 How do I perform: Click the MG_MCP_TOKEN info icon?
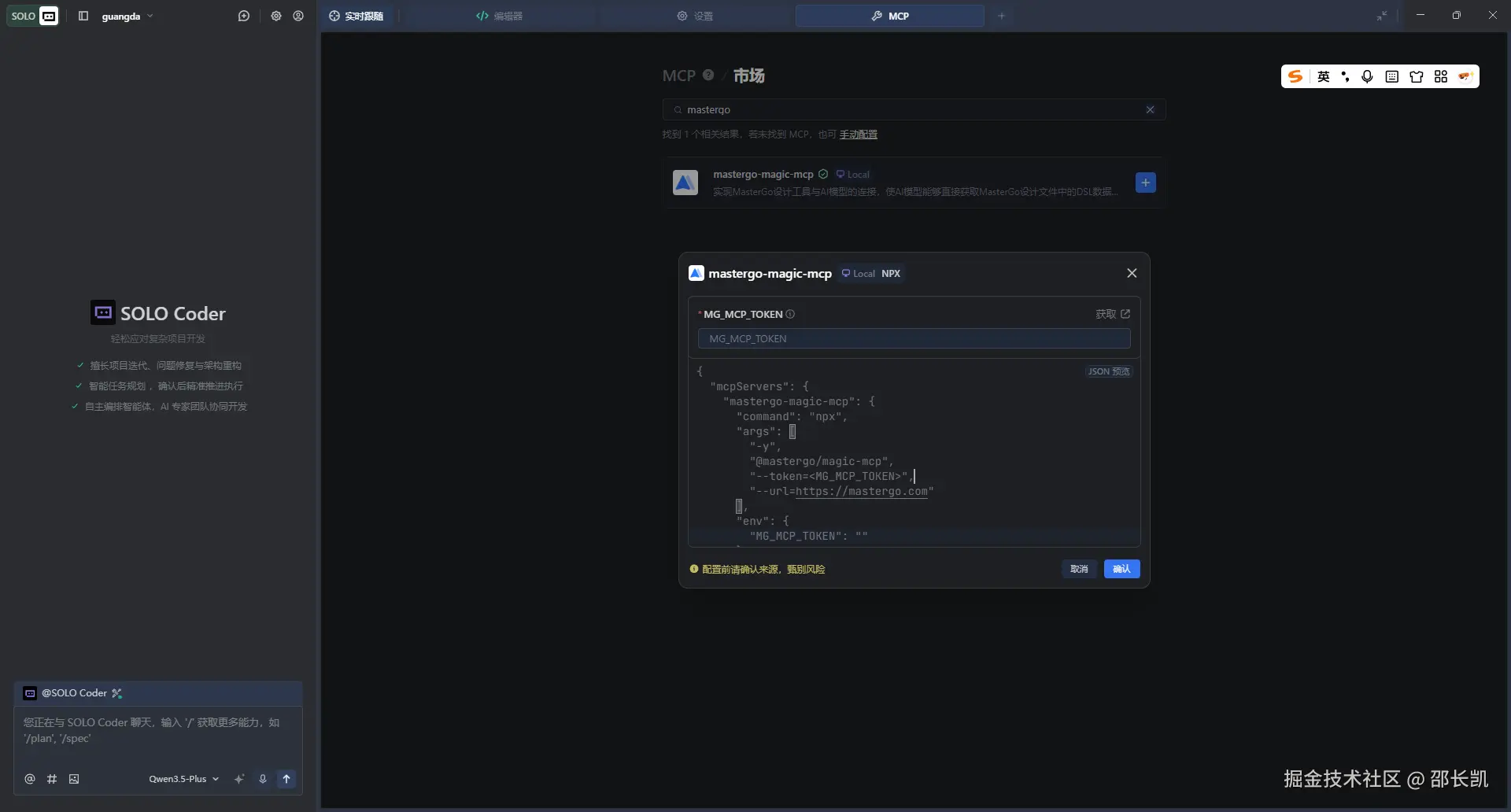click(790, 314)
